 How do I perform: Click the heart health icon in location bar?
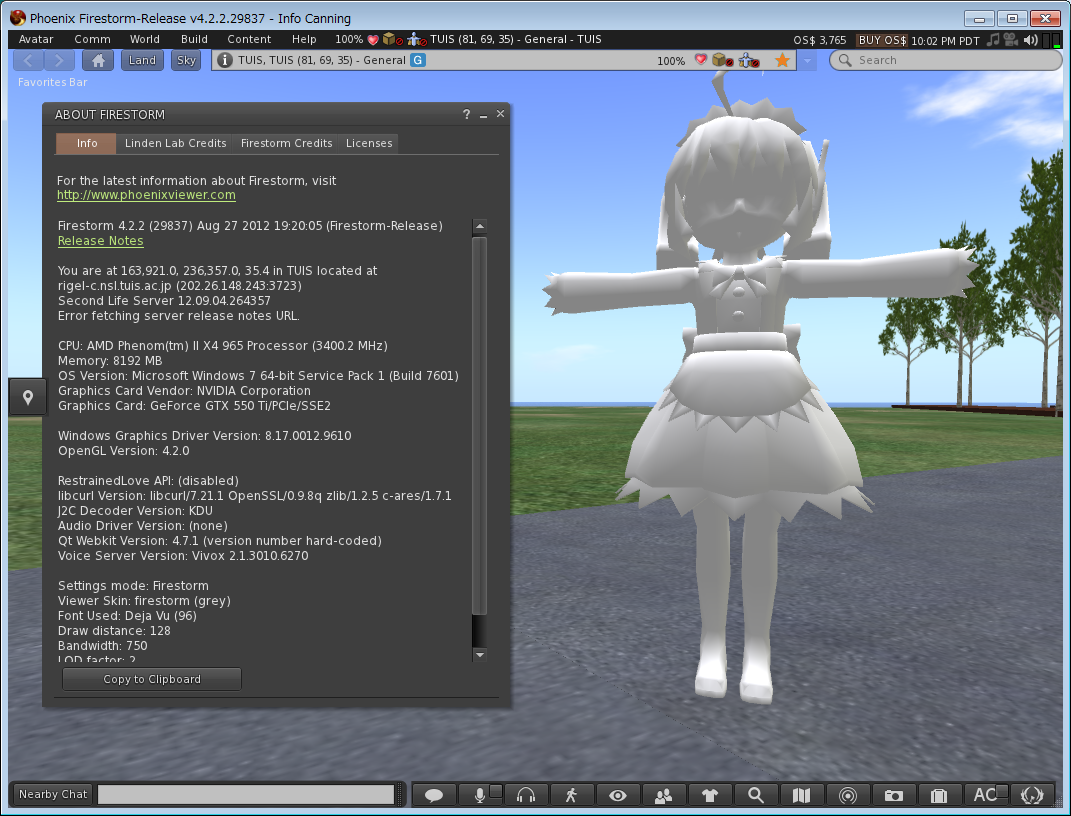(x=701, y=59)
